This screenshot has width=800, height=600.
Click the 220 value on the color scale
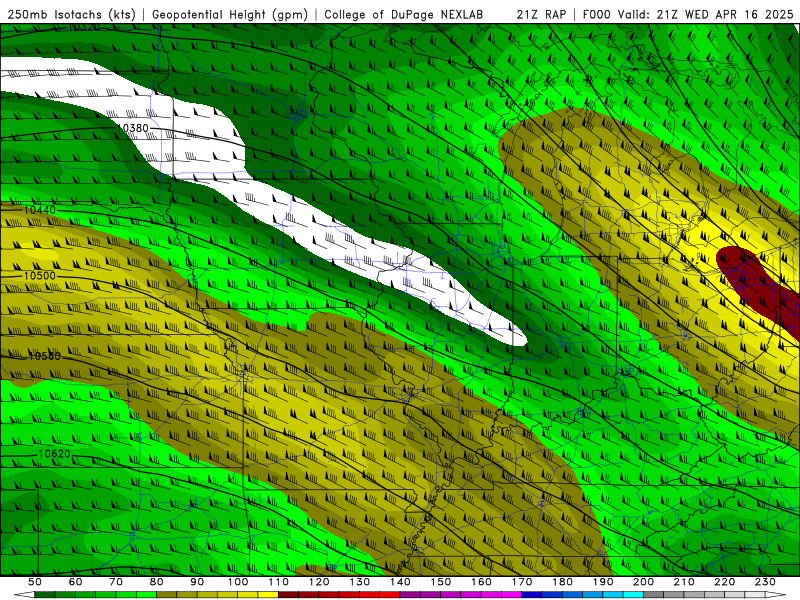coord(724,582)
